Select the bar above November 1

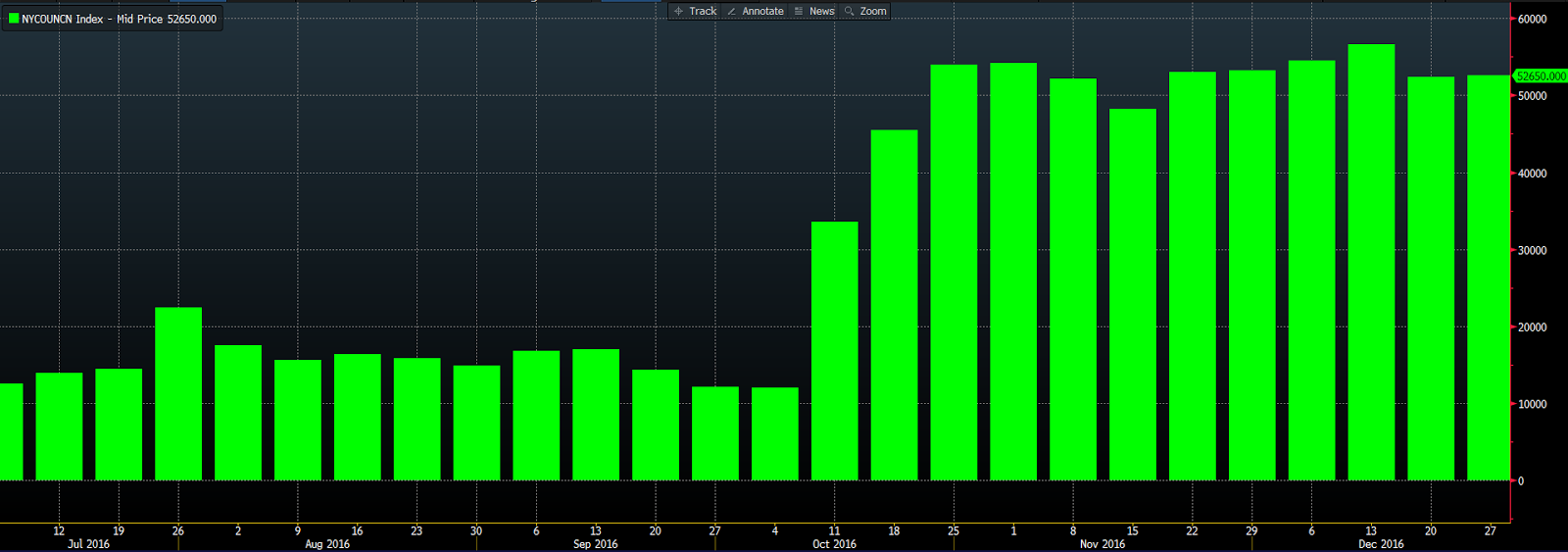click(x=1013, y=272)
